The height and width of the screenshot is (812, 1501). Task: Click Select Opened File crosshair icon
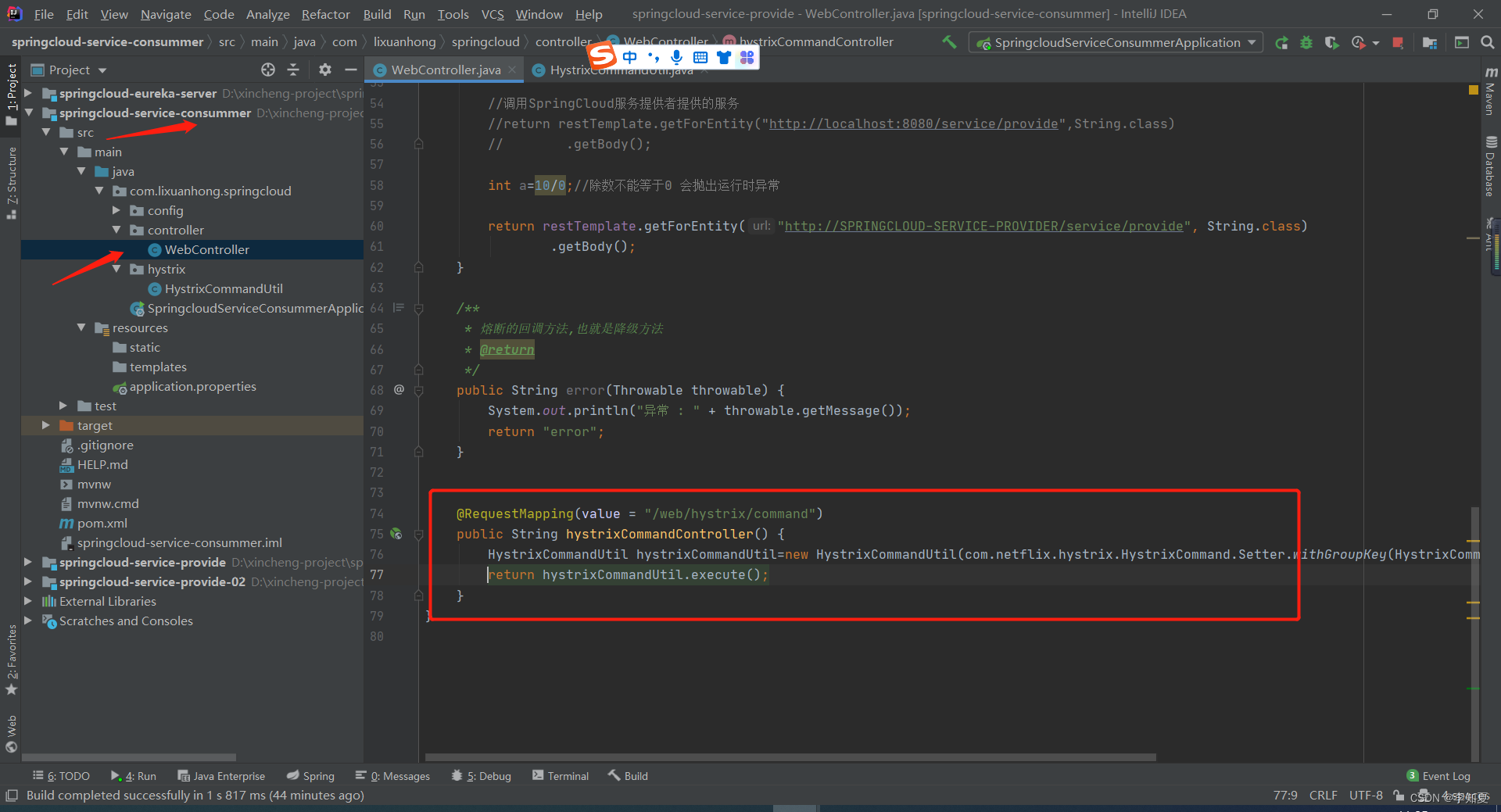tap(268, 70)
